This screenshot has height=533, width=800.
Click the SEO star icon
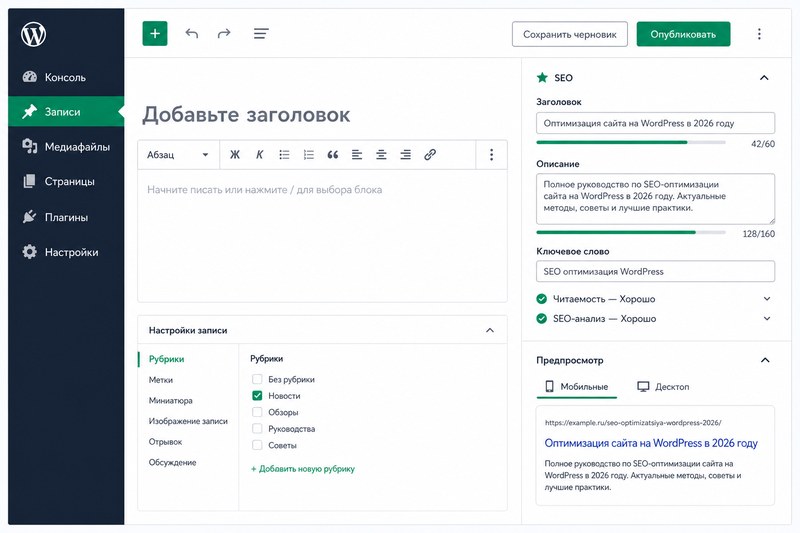542,78
